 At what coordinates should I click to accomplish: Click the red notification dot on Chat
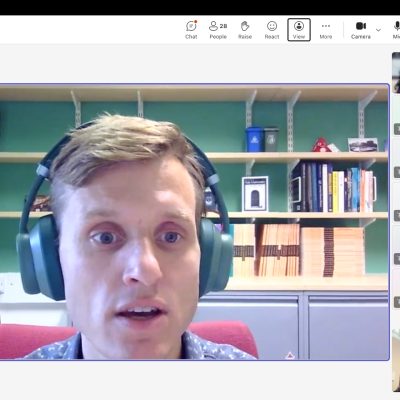[x=196, y=22]
